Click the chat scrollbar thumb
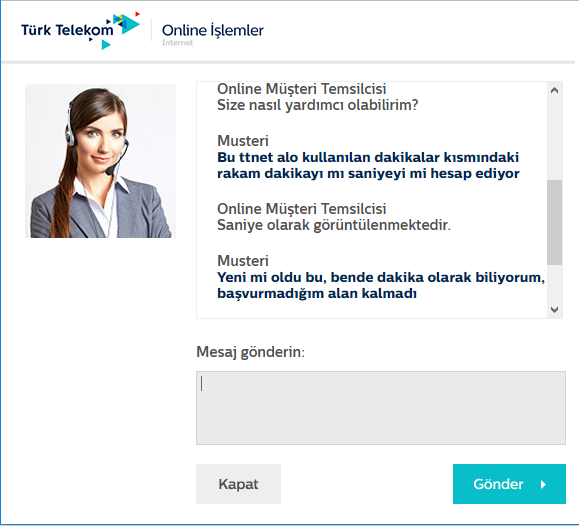Image resolution: width=579 pixels, height=526 pixels. (x=554, y=222)
